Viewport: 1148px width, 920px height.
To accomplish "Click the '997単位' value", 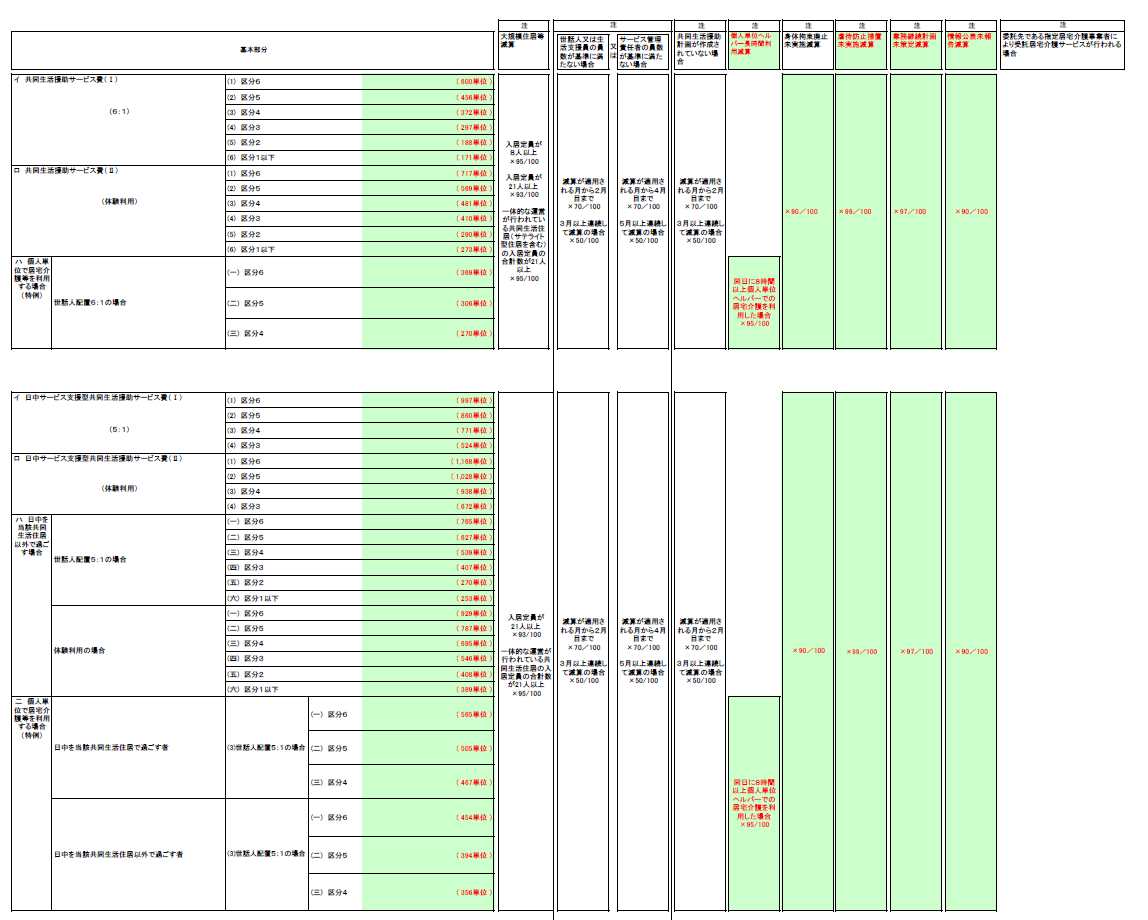I will point(474,400).
